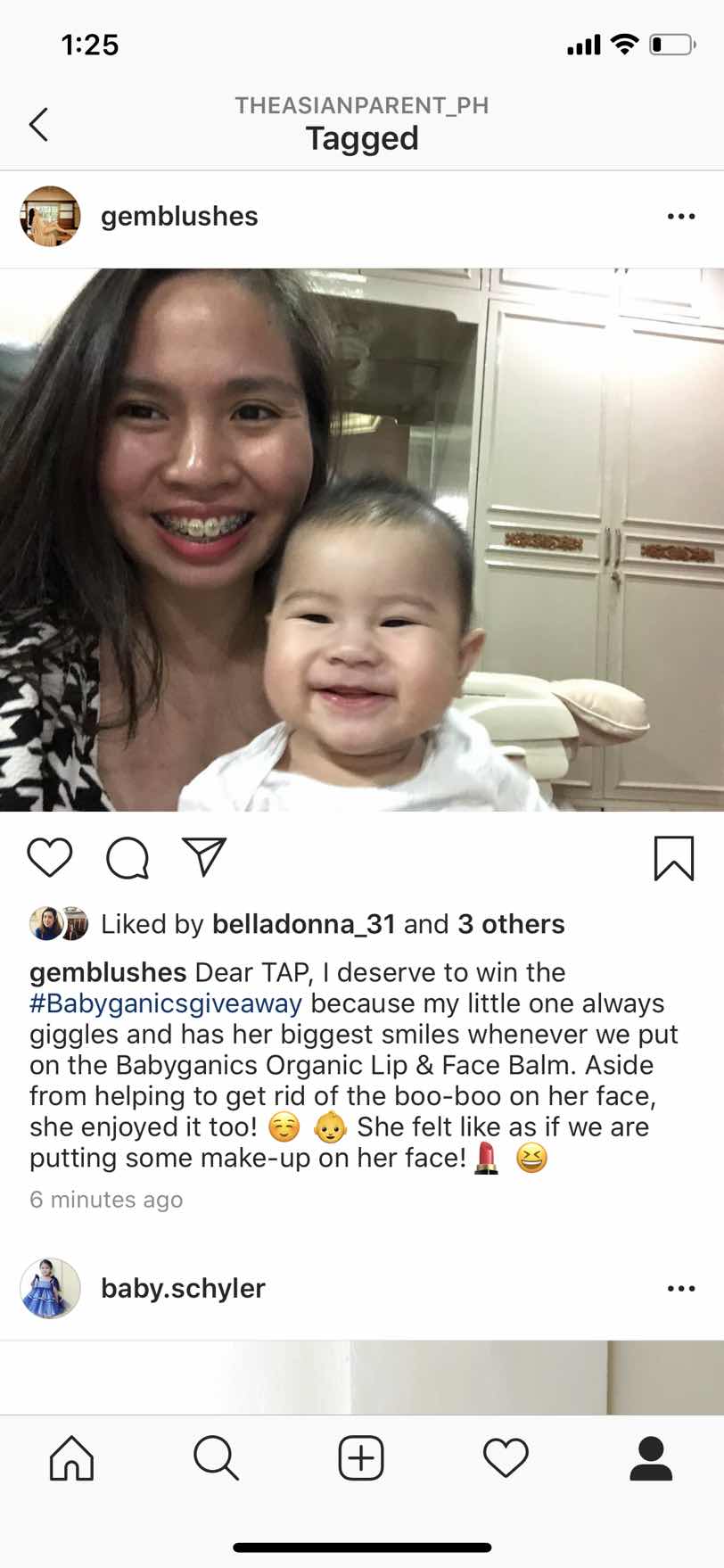
Task: Open the three-dot menu for baby.schyler post
Action: (x=681, y=1288)
